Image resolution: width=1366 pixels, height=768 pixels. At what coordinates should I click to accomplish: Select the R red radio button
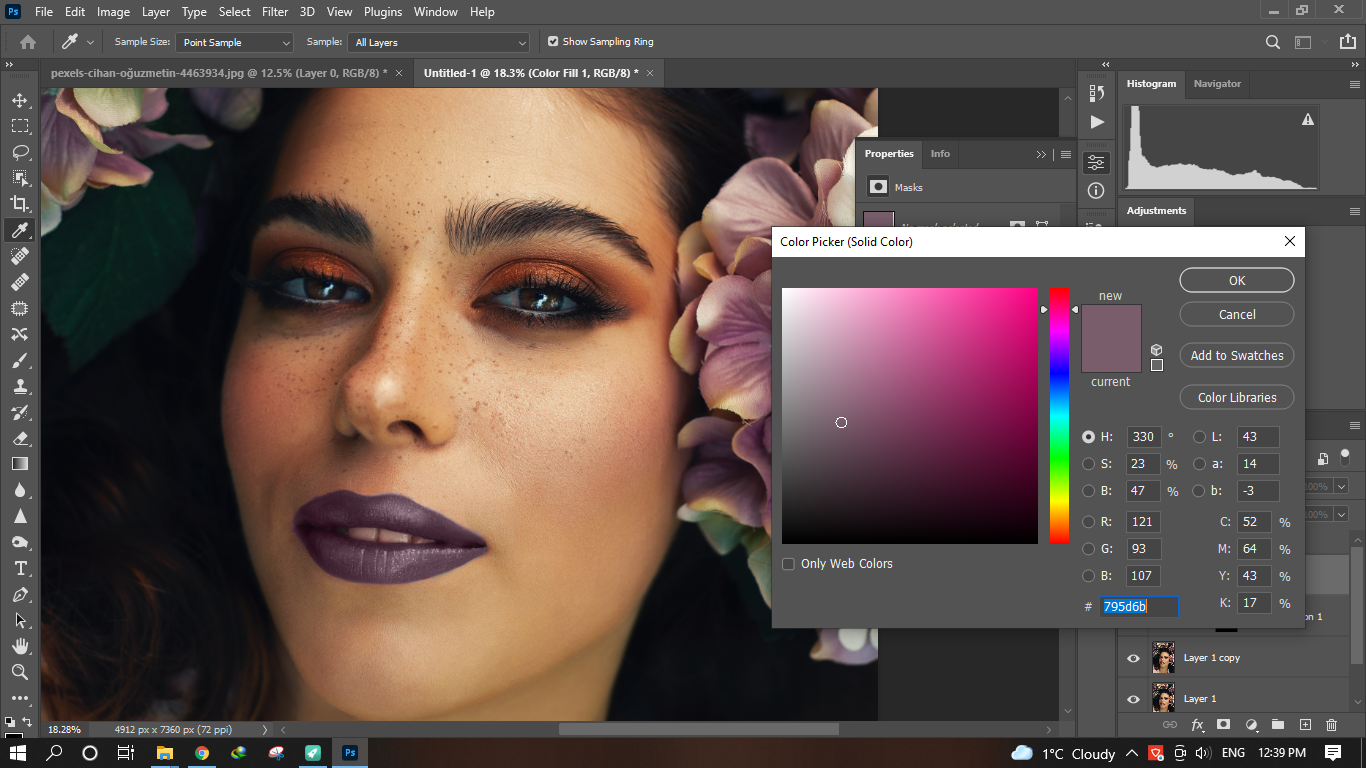[1089, 521]
